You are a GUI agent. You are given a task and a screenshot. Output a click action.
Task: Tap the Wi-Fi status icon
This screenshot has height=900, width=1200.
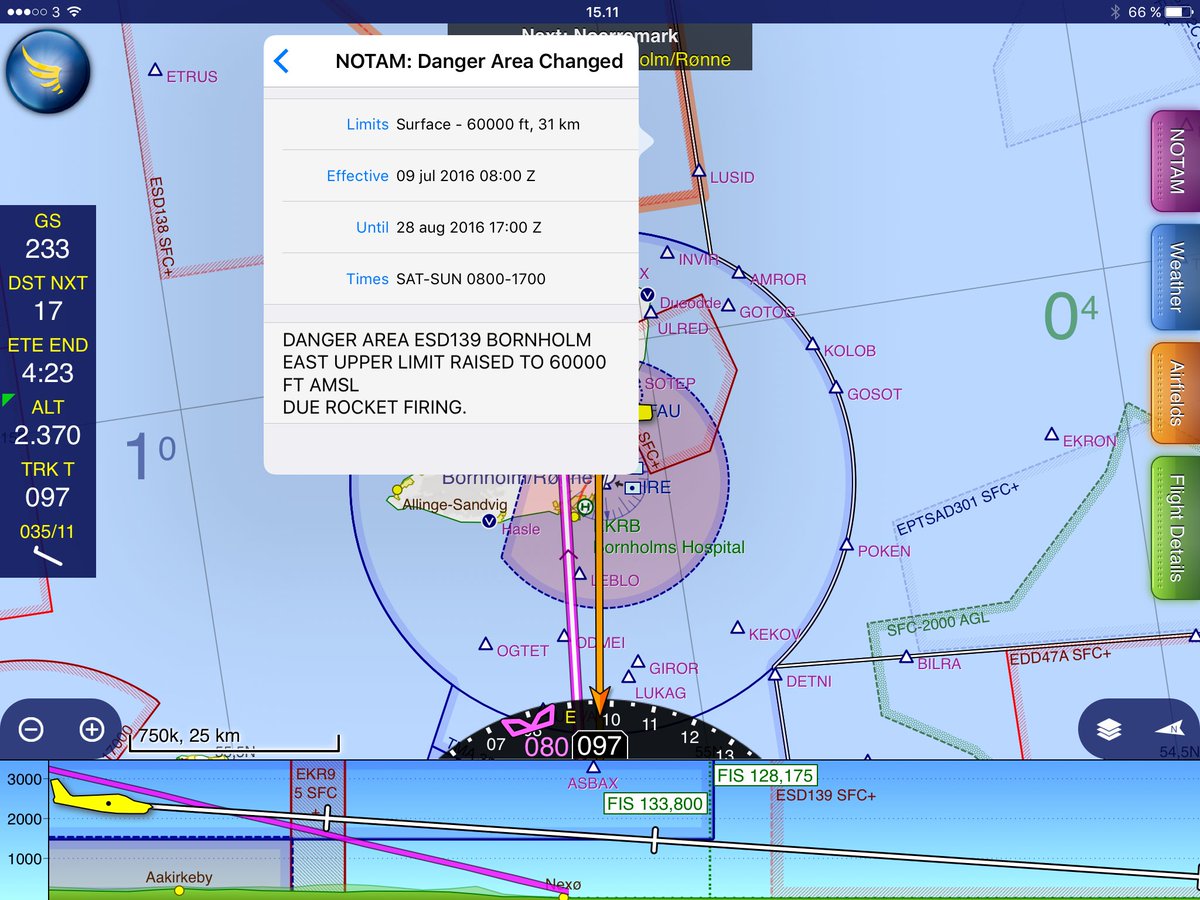pyautogui.click(x=75, y=11)
